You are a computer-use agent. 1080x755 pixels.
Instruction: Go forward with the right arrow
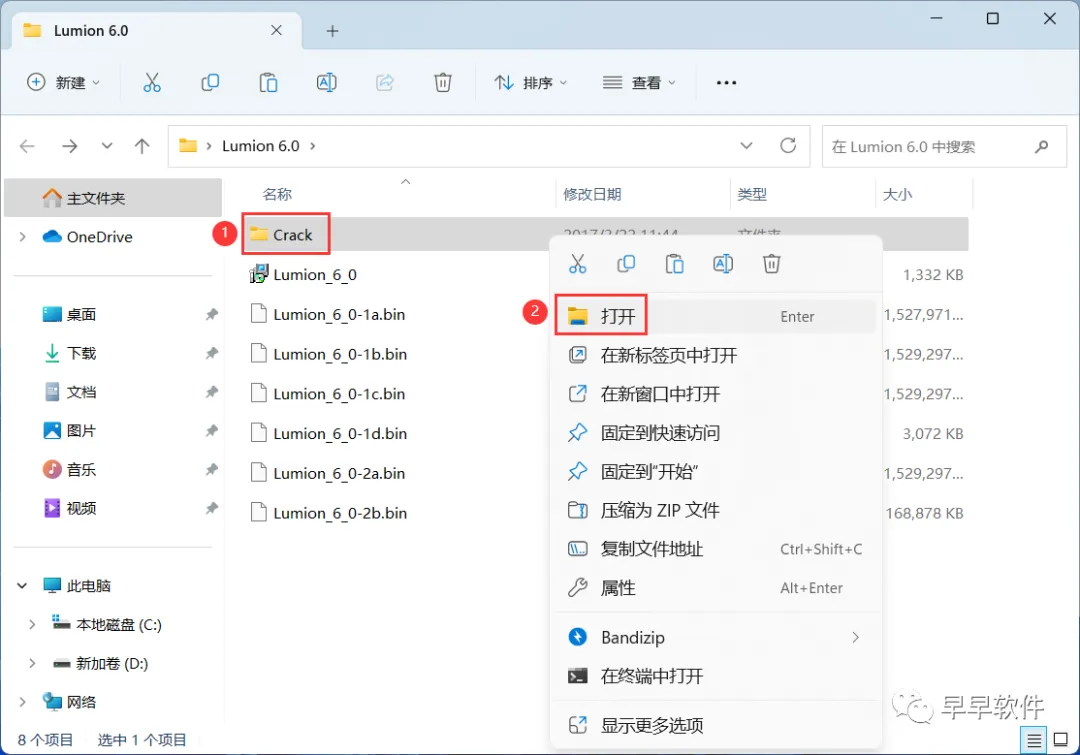click(70, 146)
